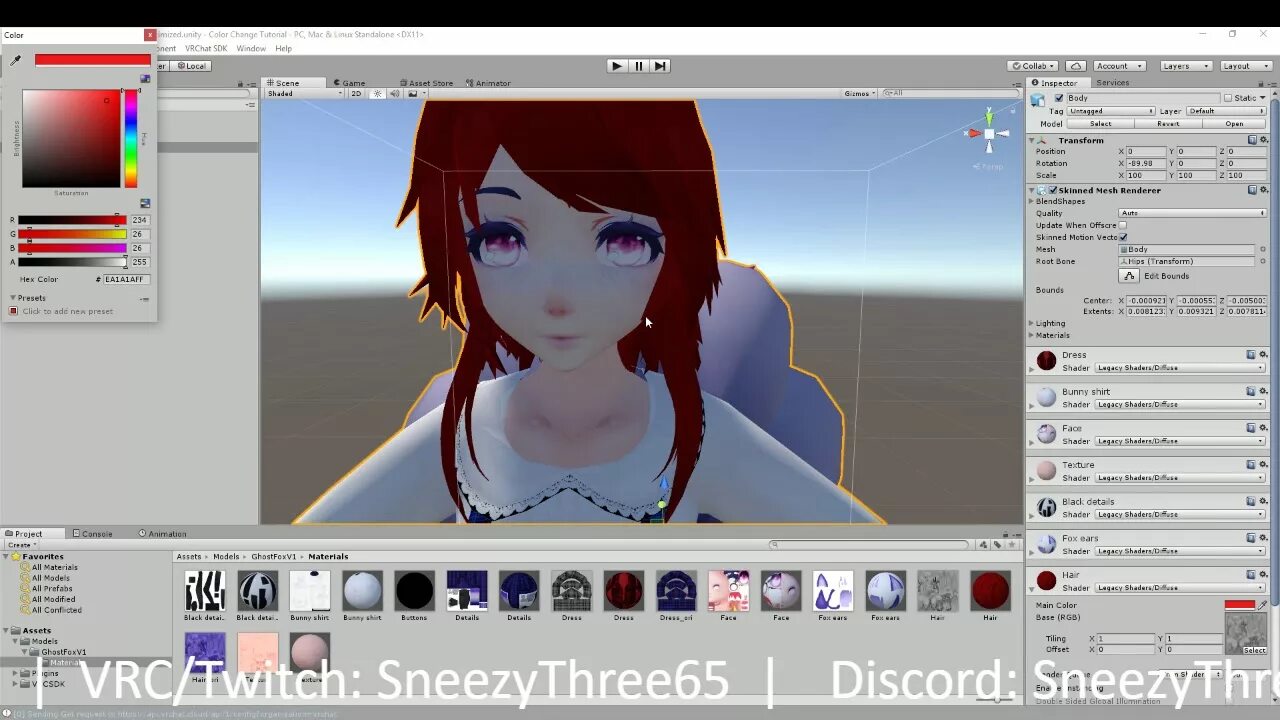Click the Pause button in the toolbar
Image resolution: width=1280 pixels, height=720 pixels.
pyautogui.click(x=639, y=66)
